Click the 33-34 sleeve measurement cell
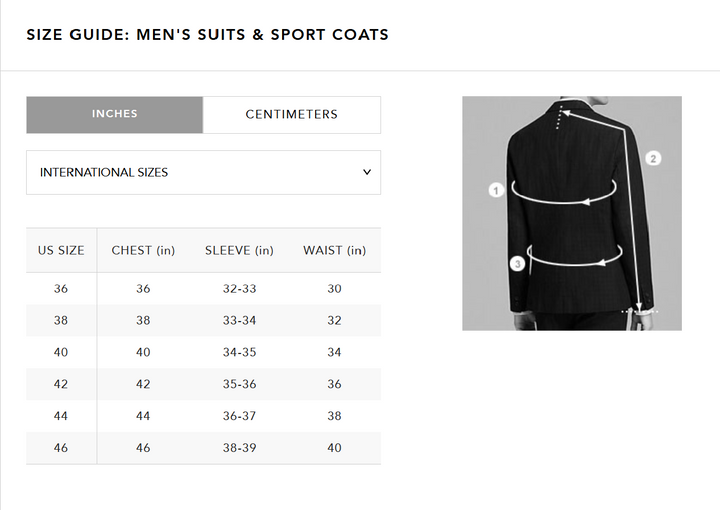720x510 pixels. tap(239, 321)
